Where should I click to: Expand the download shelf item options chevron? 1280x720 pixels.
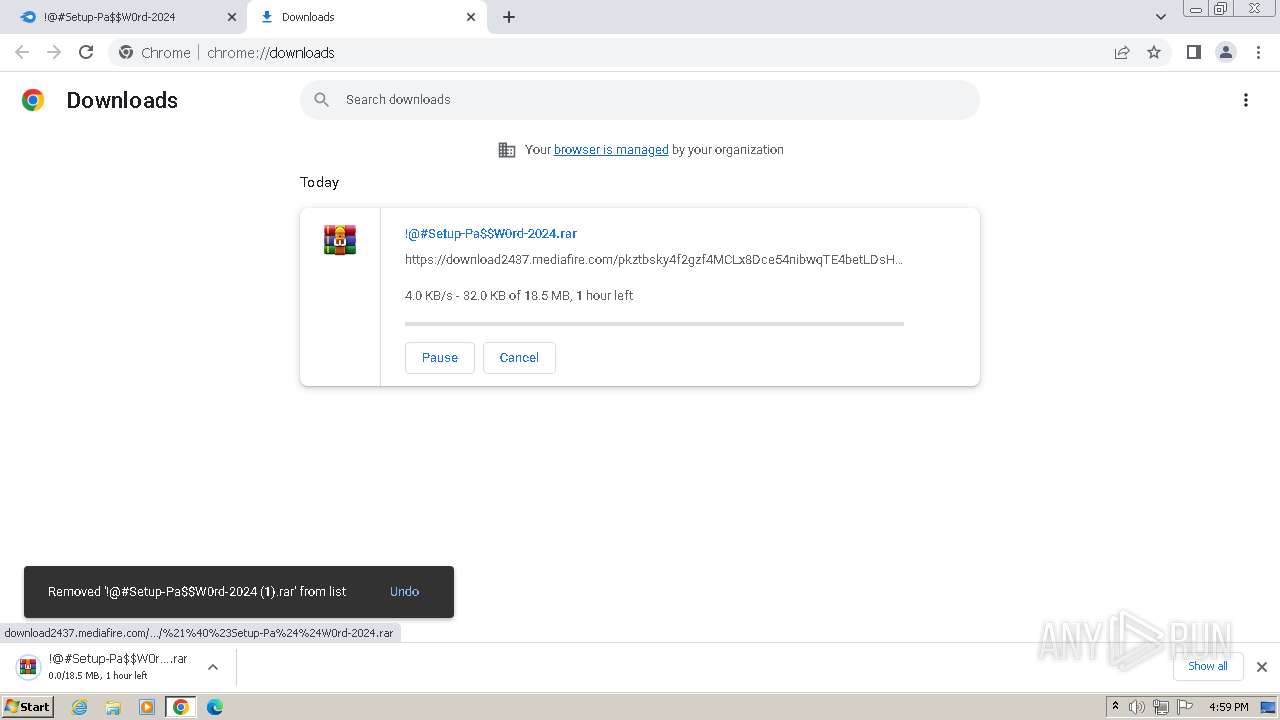(212, 667)
